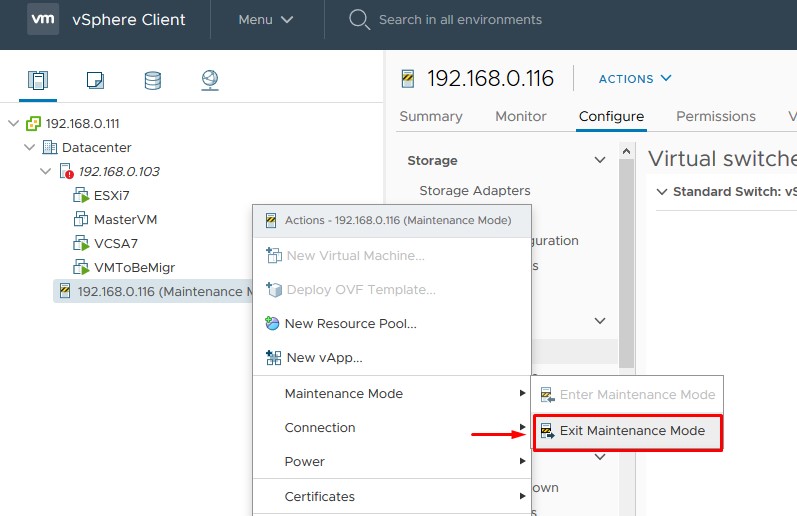The width and height of the screenshot is (797, 516).
Task: Open the Networking inventory view
Action: 210,80
